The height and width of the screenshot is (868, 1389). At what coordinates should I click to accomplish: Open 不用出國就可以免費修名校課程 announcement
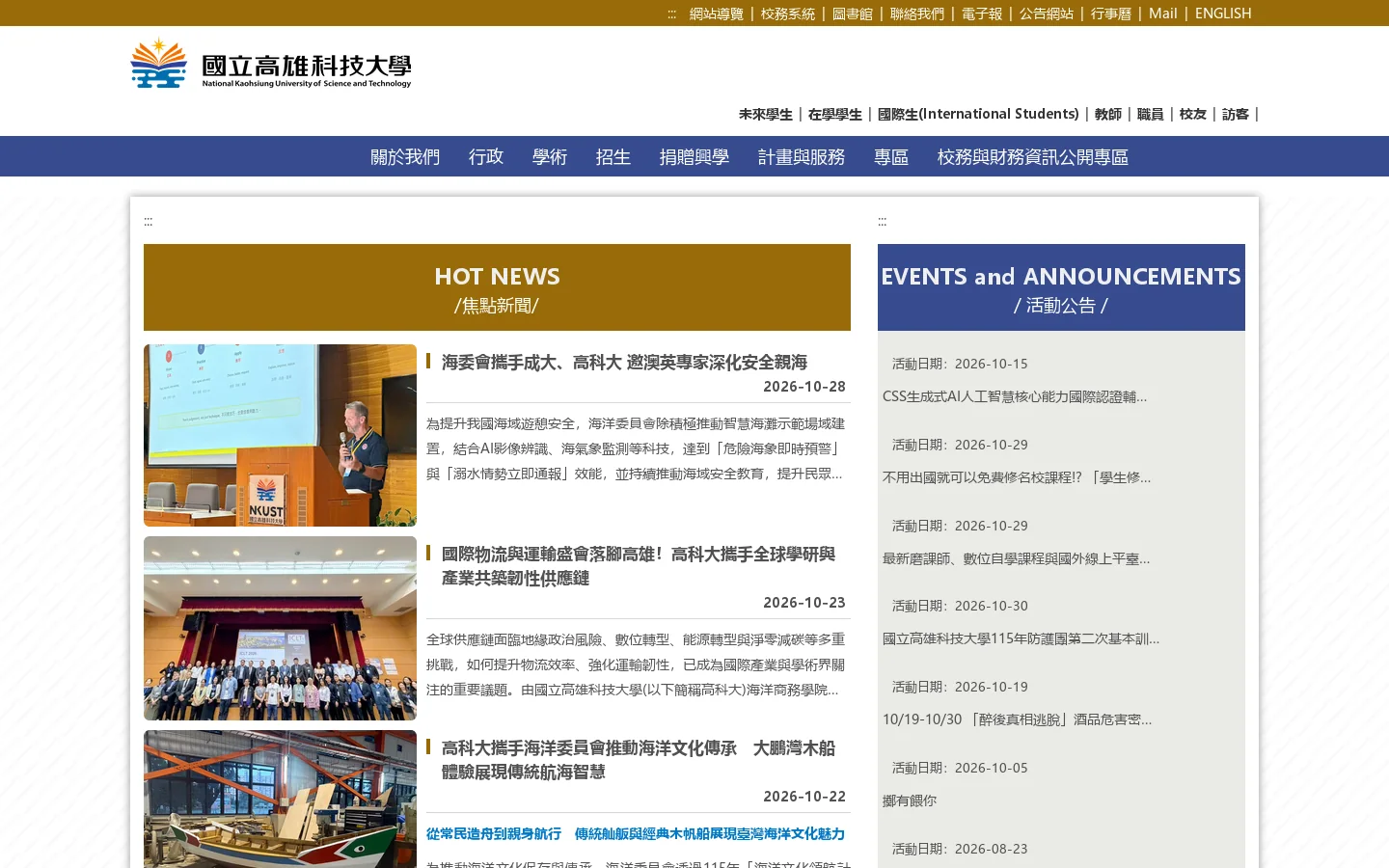click(x=1017, y=477)
